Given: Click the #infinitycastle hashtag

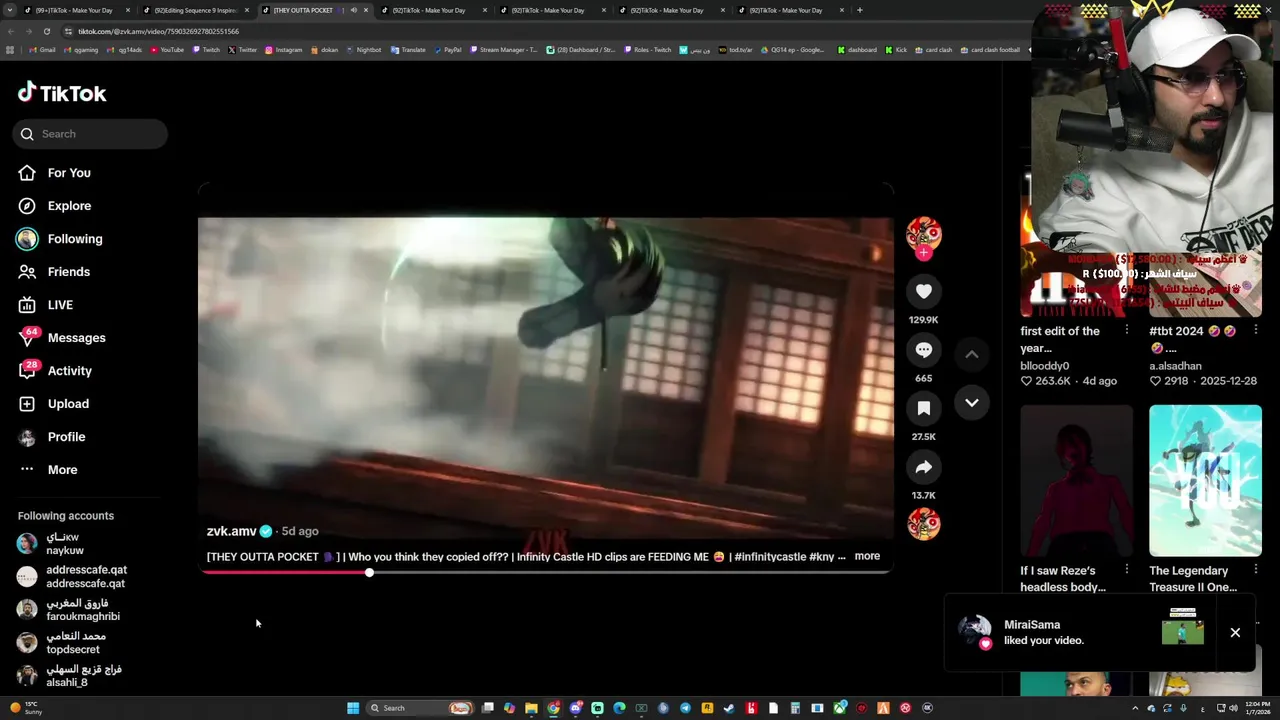Looking at the screenshot, I should pos(769,557).
